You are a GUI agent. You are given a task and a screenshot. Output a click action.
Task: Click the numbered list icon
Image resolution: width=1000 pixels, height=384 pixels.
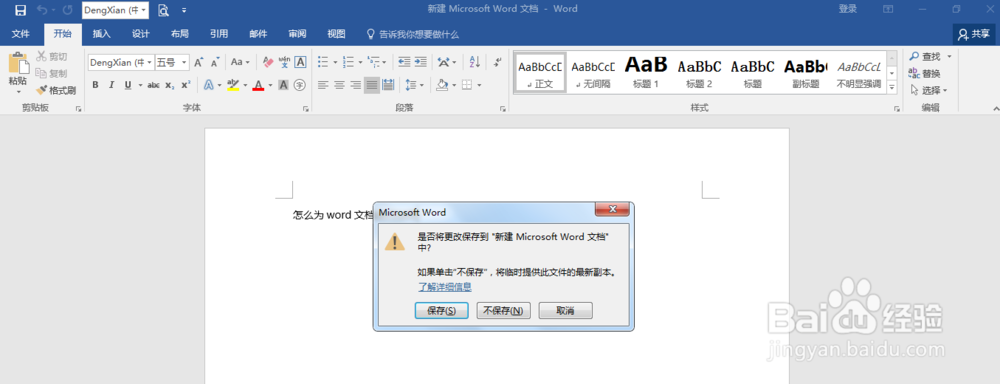(348, 63)
